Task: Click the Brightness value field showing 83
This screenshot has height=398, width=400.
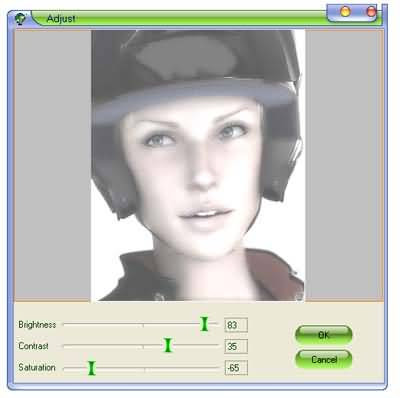Action: pyautogui.click(x=236, y=325)
